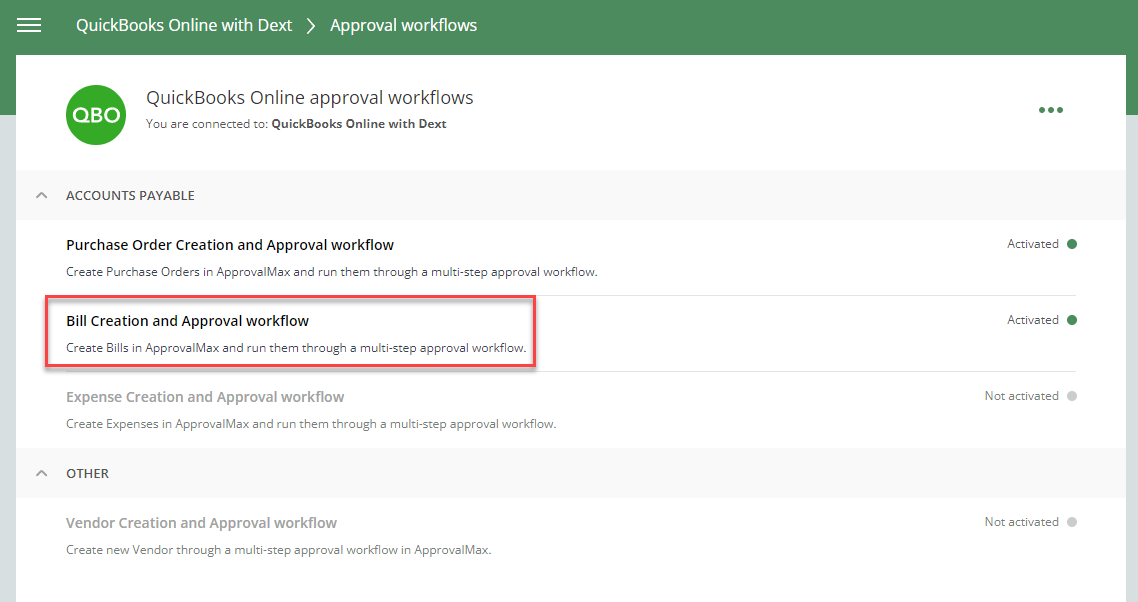Viewport: 1138px width, 602px height.
Task: Click the 'You are connected to' line
Action: click(x=296, y=124)
